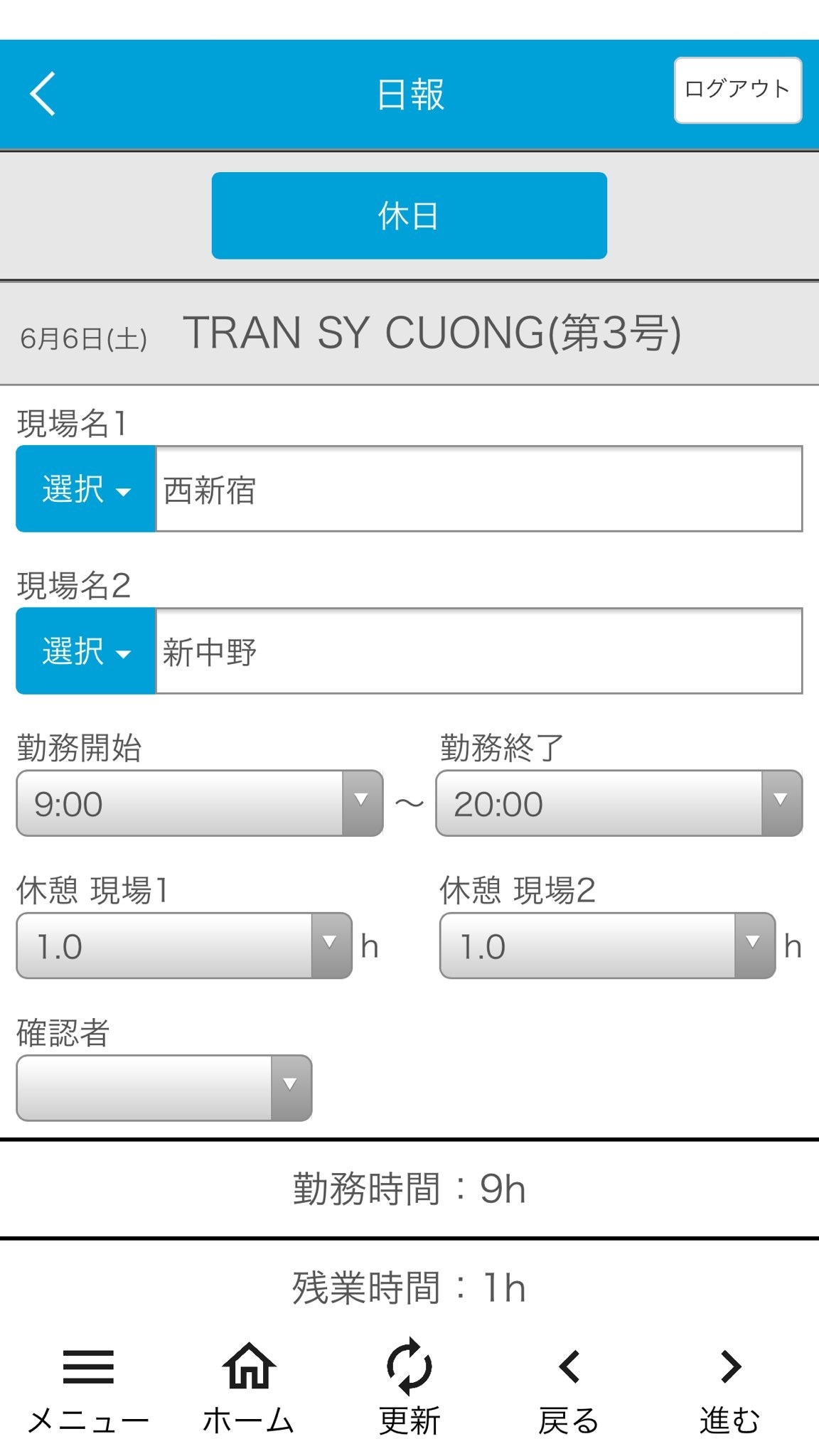Tap the 6月6日(土) date label
Viewport: 819px width, 1456px height.
click(84, 338)
